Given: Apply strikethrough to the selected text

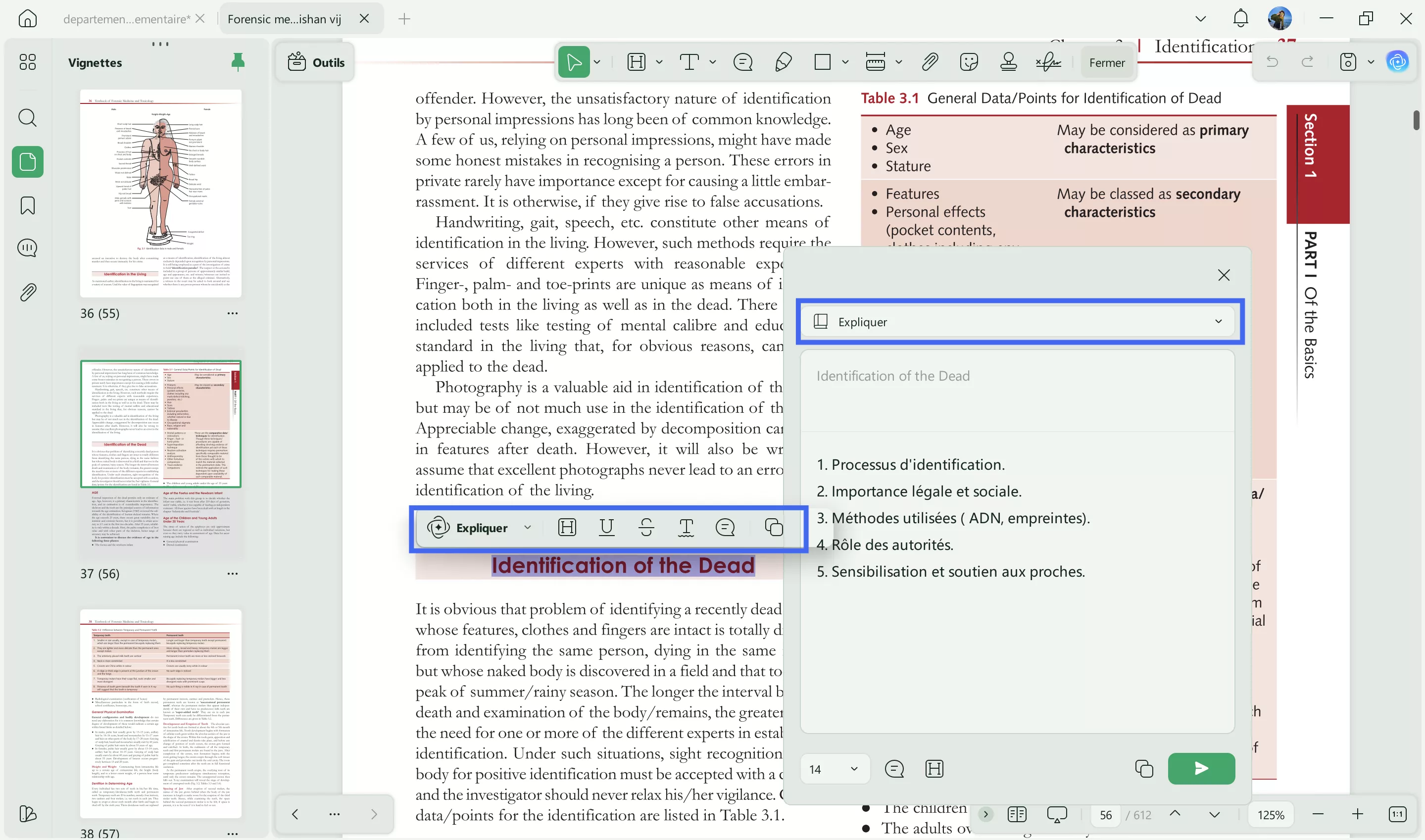Looking at the screenshot, I should tap(646, 528).
